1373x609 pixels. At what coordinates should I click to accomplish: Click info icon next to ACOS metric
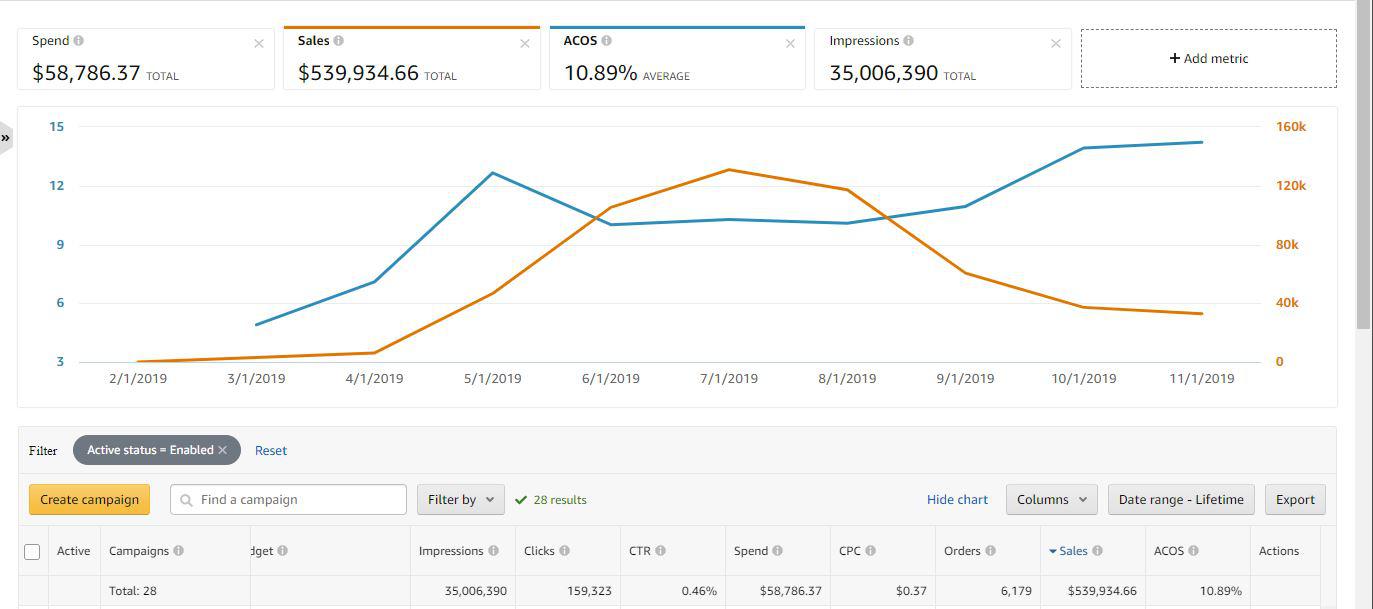607,41
